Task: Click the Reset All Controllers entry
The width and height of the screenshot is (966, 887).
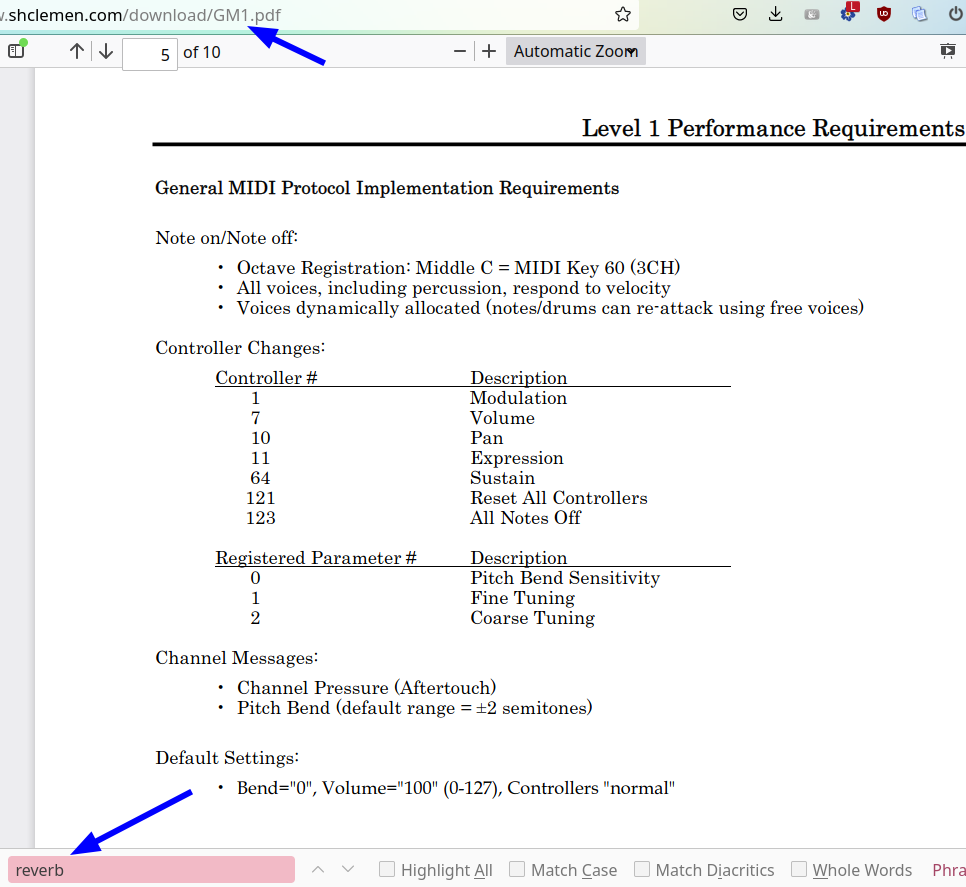Action: 559,498
